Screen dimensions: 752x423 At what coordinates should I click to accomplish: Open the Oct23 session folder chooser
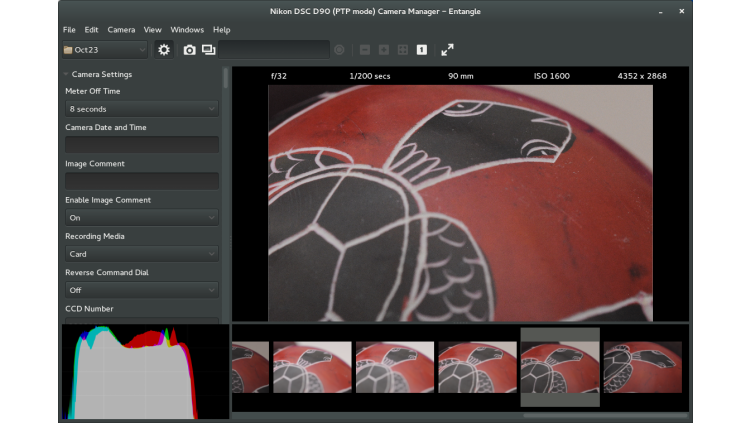[105, 50]
